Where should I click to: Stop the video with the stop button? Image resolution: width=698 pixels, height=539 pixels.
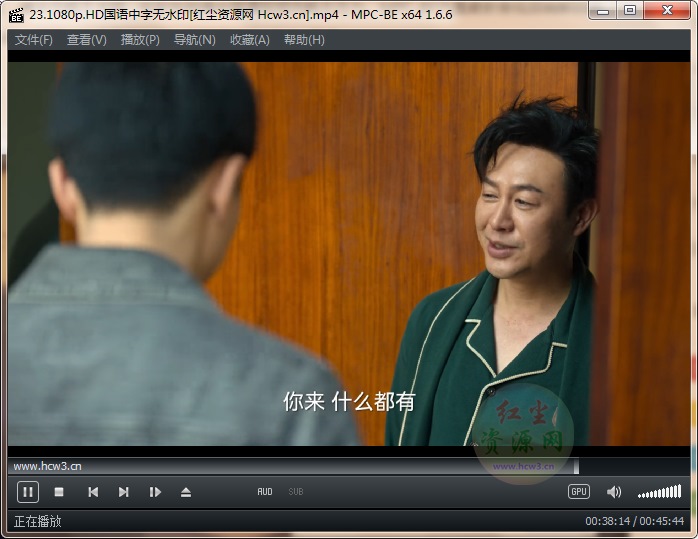[x=59, y=492]
